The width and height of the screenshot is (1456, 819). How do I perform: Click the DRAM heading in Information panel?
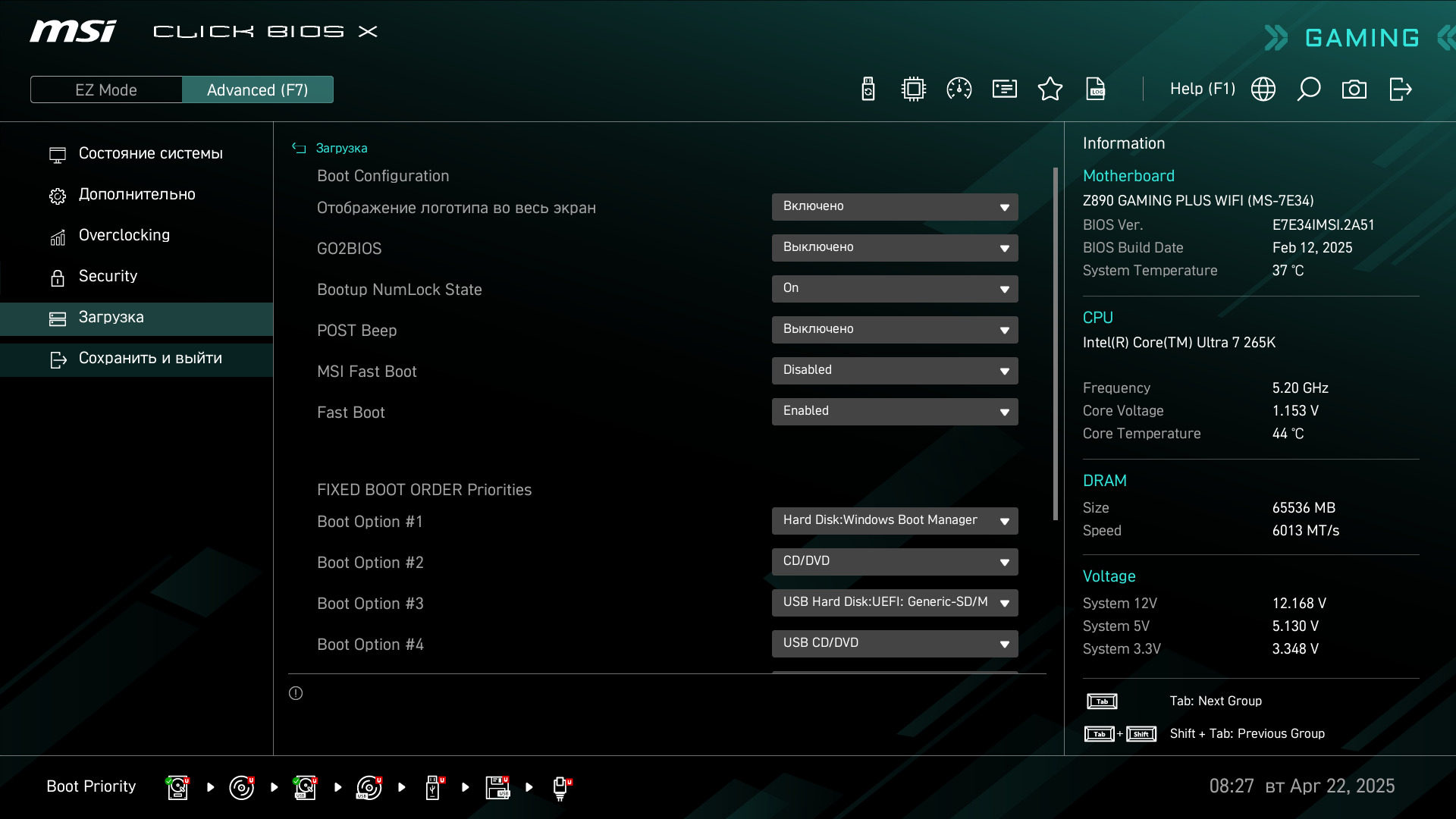point(1104,481)
